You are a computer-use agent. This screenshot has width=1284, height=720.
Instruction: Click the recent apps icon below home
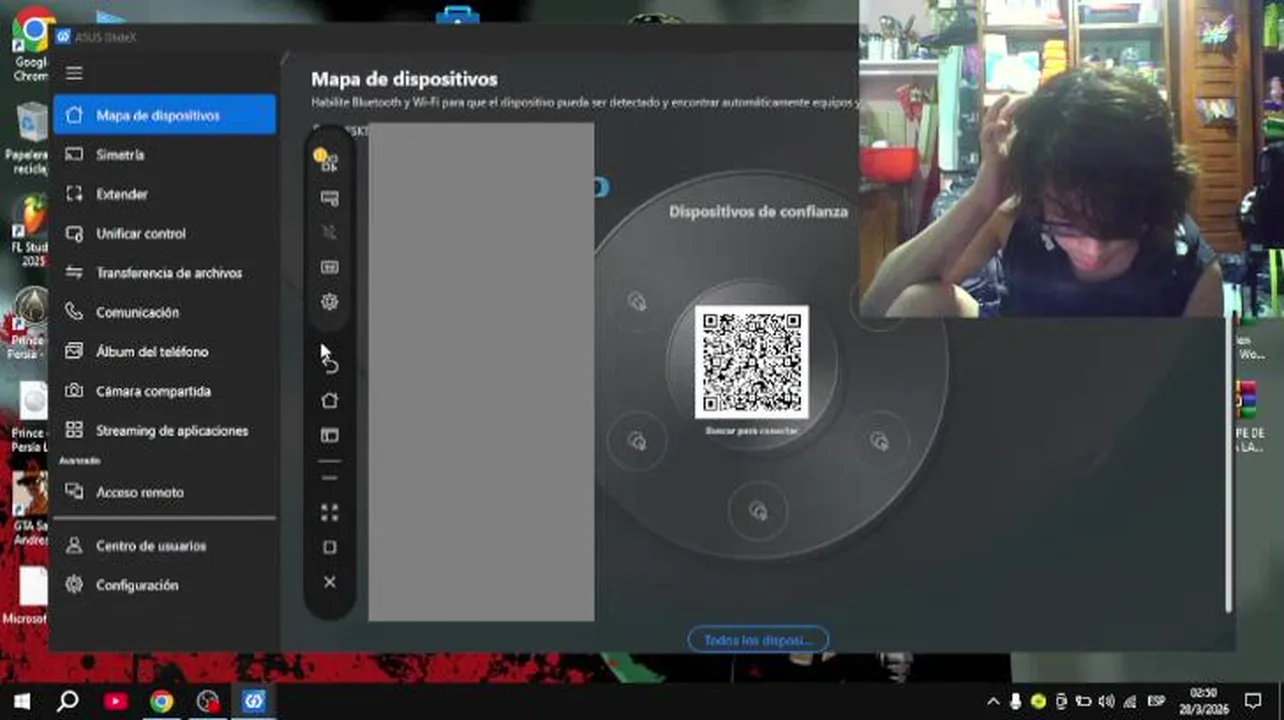329,435
